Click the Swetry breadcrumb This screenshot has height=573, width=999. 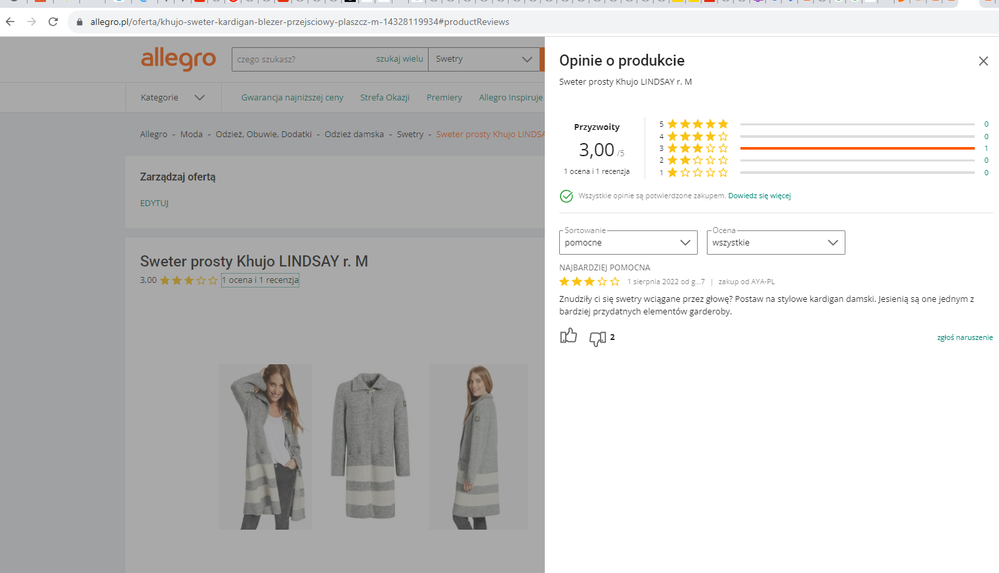[410, 134]
